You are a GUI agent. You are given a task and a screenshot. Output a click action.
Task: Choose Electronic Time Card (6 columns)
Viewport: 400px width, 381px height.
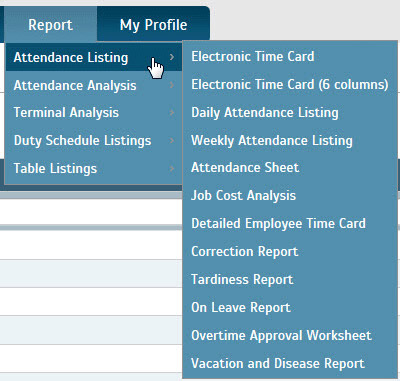[290, 84]
